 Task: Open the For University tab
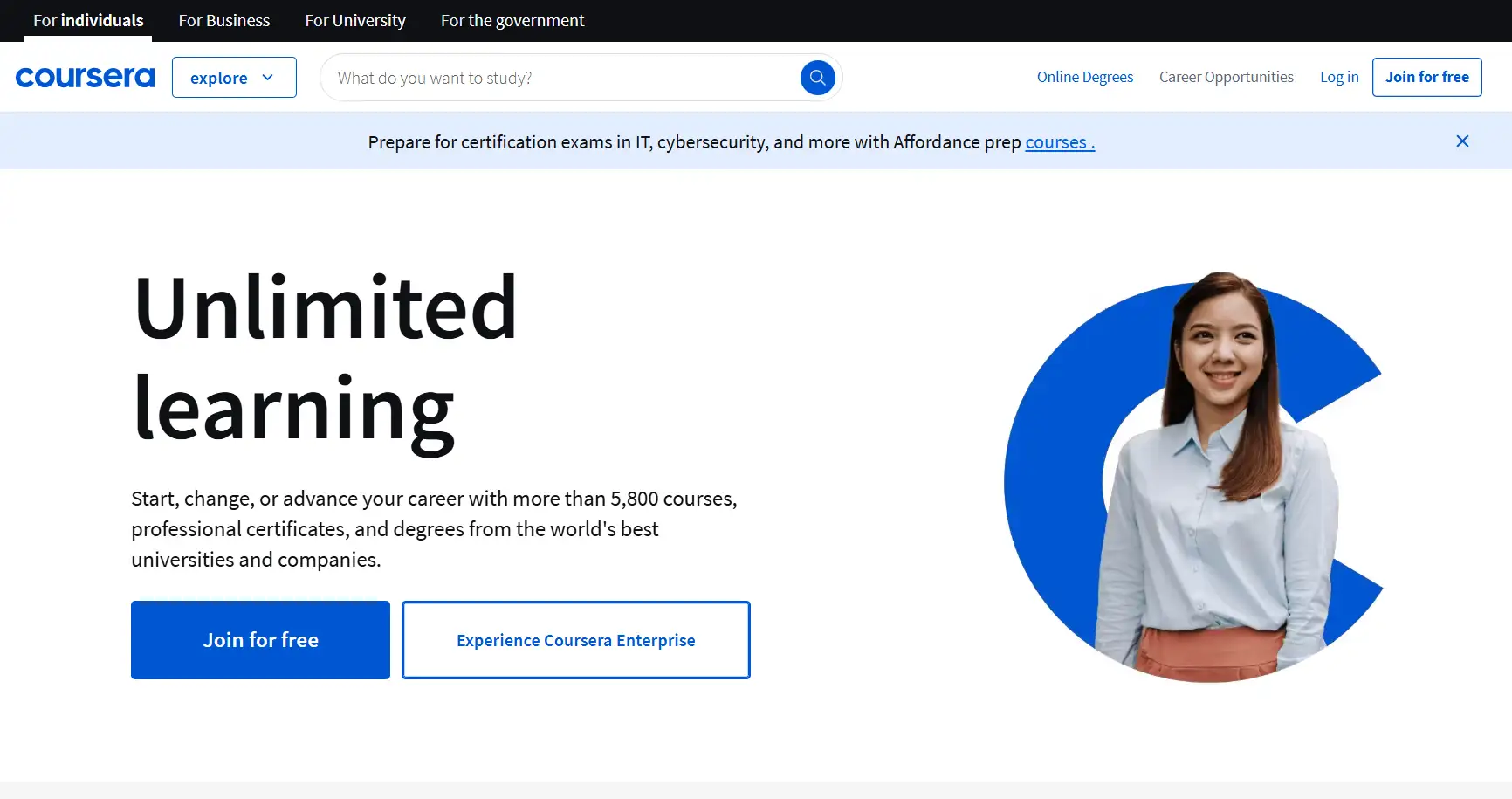pyautogui.click(x=355, y=20)
